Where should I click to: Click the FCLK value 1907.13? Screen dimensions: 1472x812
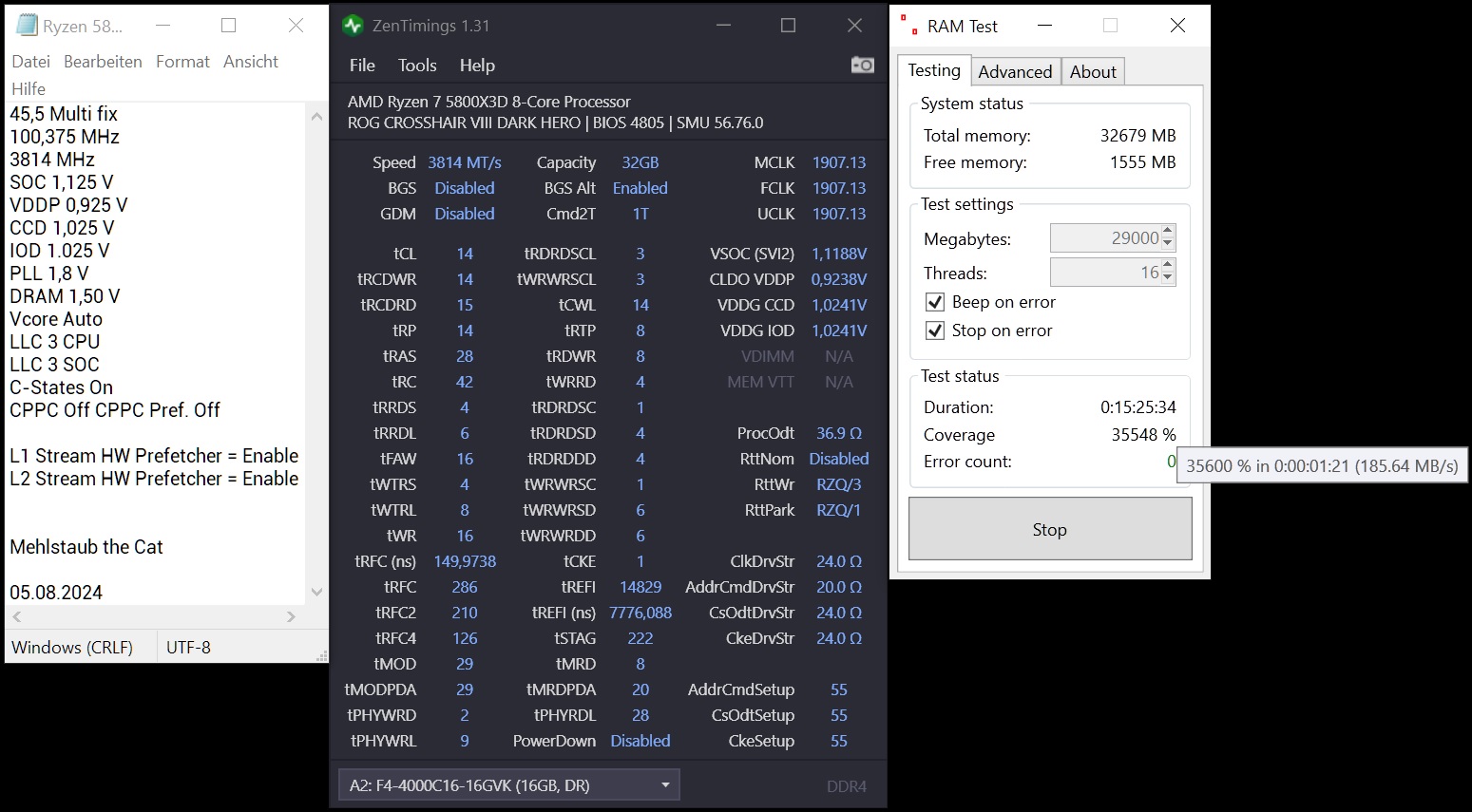[x=839, y=188]
